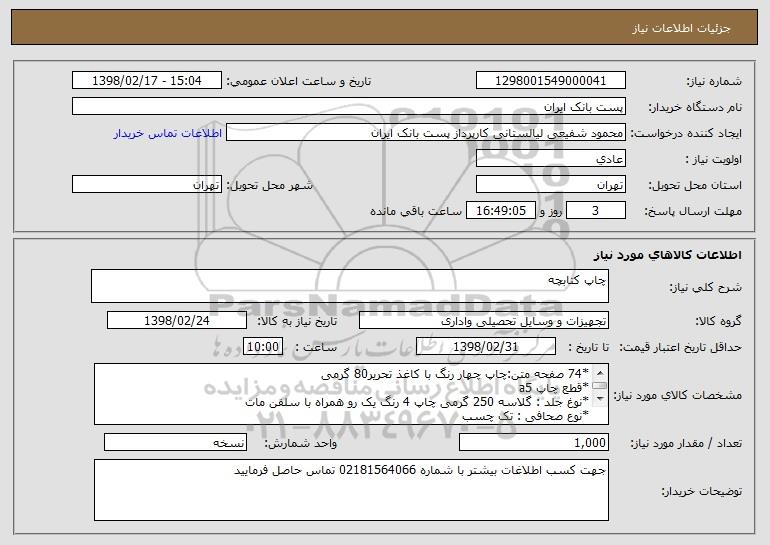This screenshot has width=770, height=545.
Task: Click the label توضیحات خریدار:
Action: click(x=701, y=491)
